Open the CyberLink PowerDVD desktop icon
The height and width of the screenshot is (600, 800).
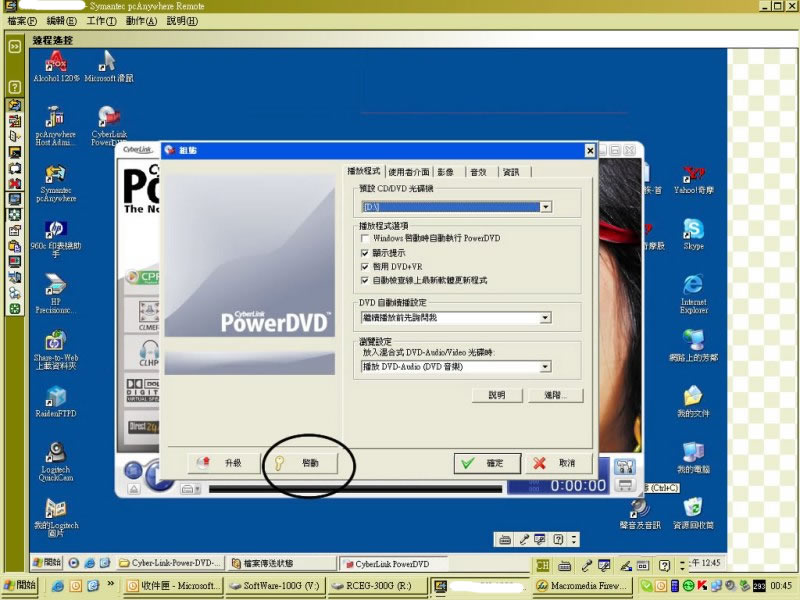[x=108, y=120]
